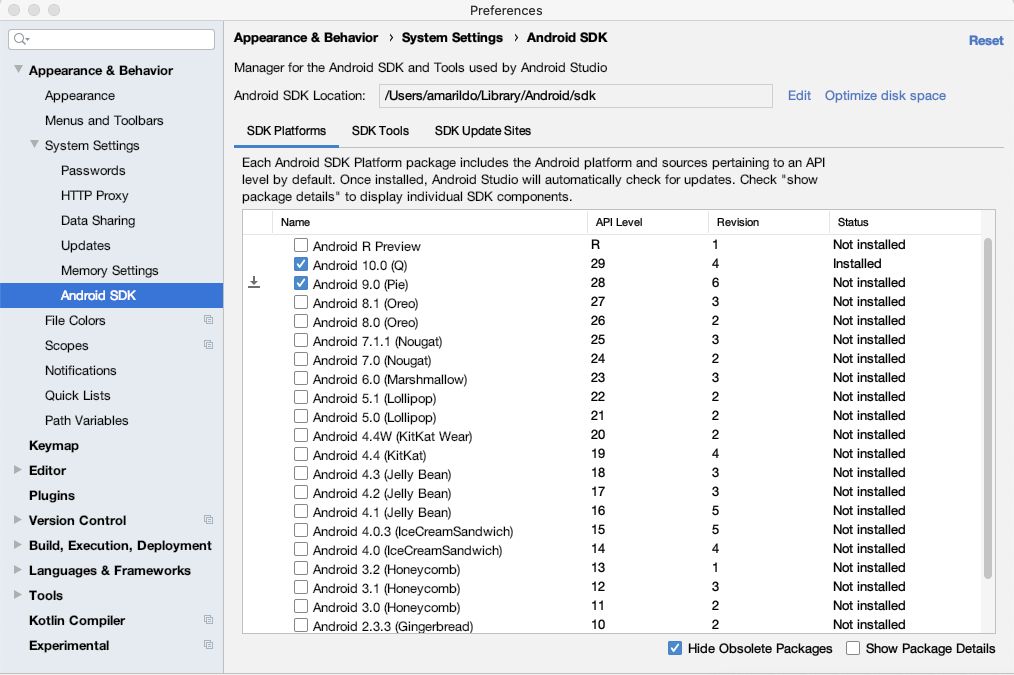Select Path Variables settings
Viewport: 1014px width, 675px height.
(x=87, y=420)
